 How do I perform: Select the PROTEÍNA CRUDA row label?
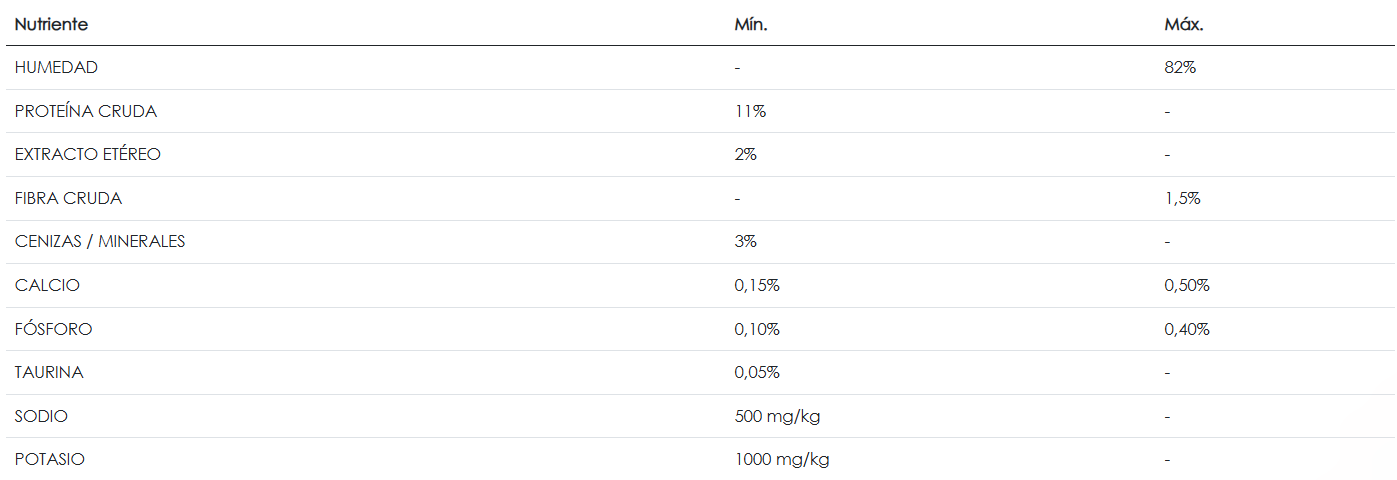86,111
